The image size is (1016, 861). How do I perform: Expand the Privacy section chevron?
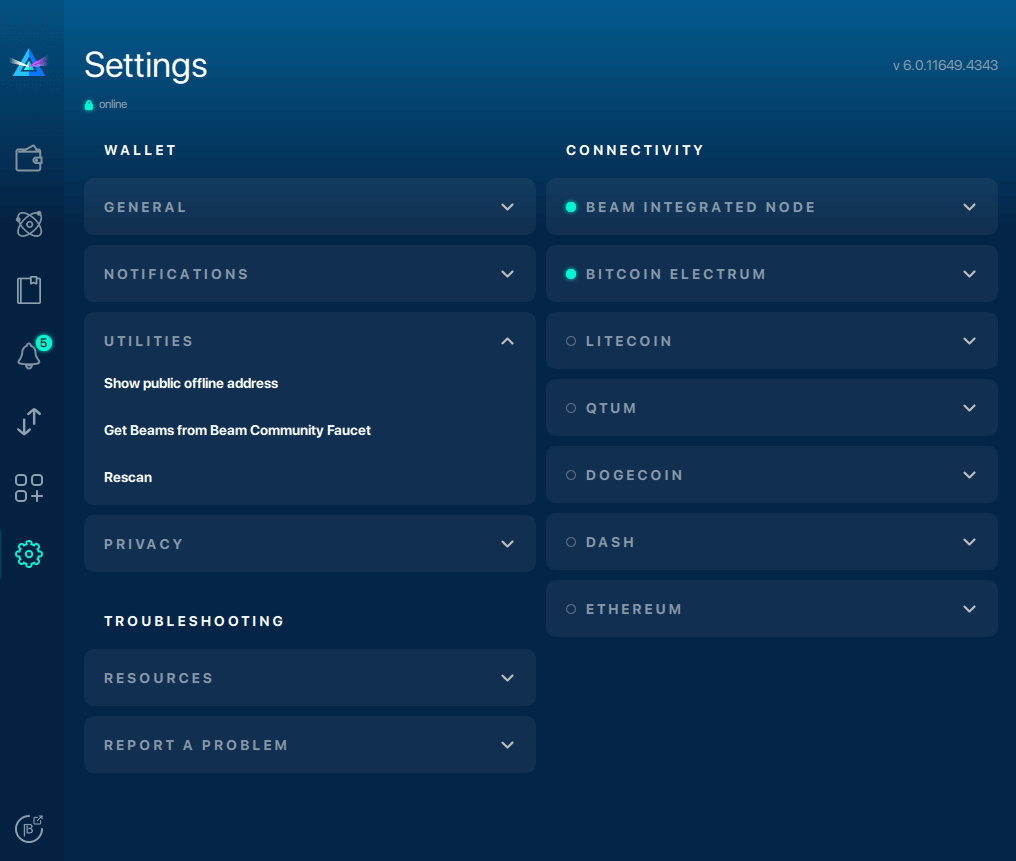coord(507,544)
